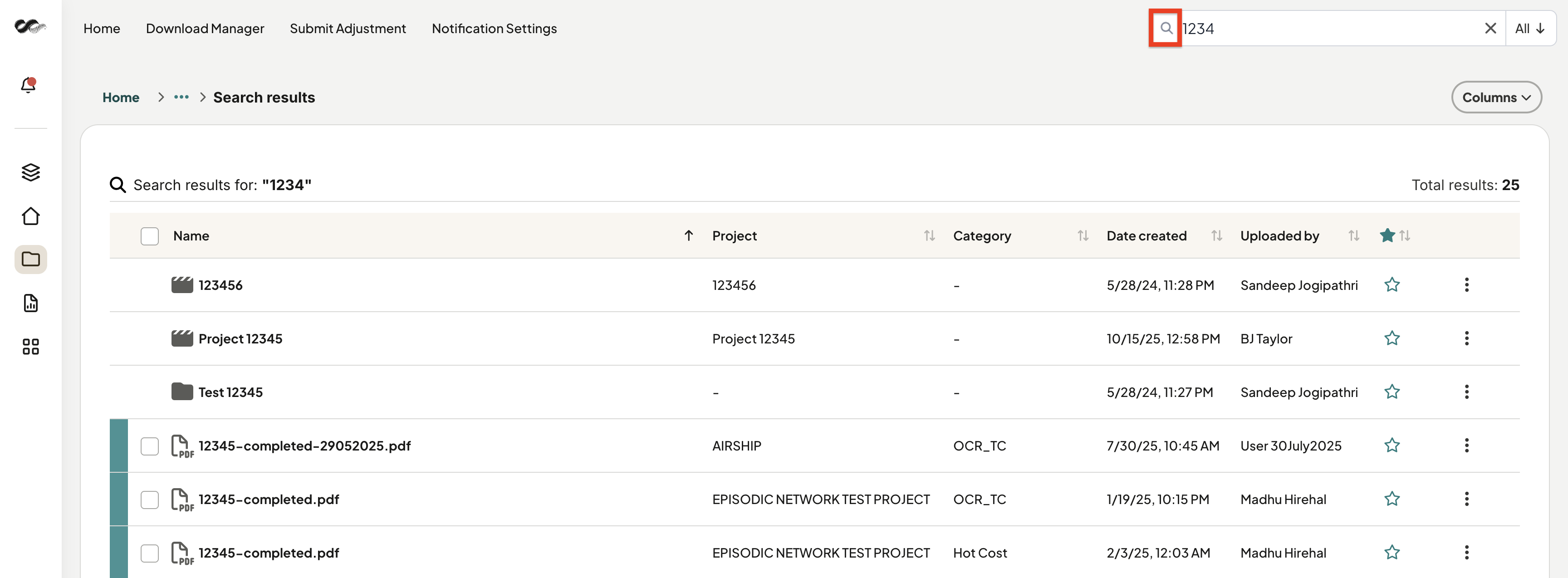Click the clapperboard icon of Project 12345
Screen dimensions: 1568x578
click(182, 338)
